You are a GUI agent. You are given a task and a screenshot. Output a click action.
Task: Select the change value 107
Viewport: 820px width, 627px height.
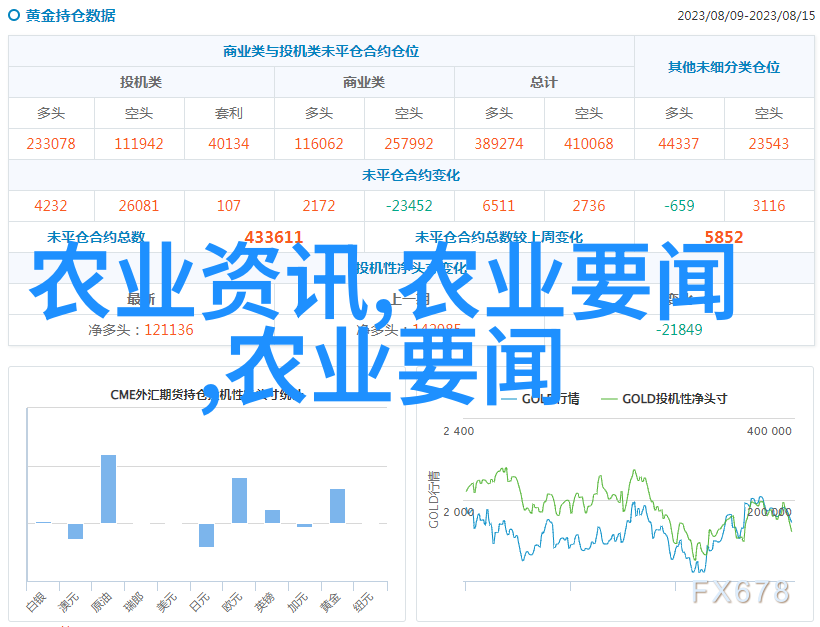(x=229, y=206)
